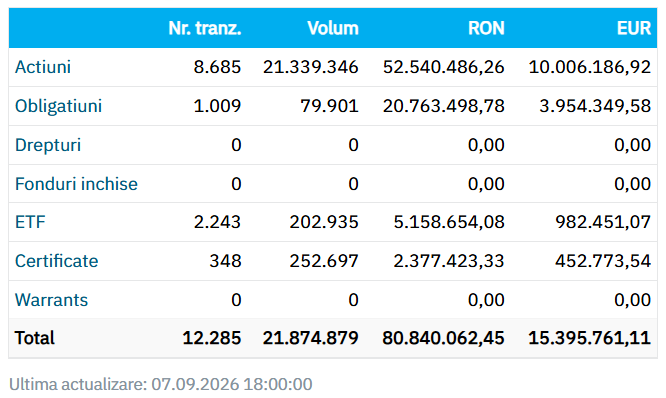Select the Total row label

point(34,338)
